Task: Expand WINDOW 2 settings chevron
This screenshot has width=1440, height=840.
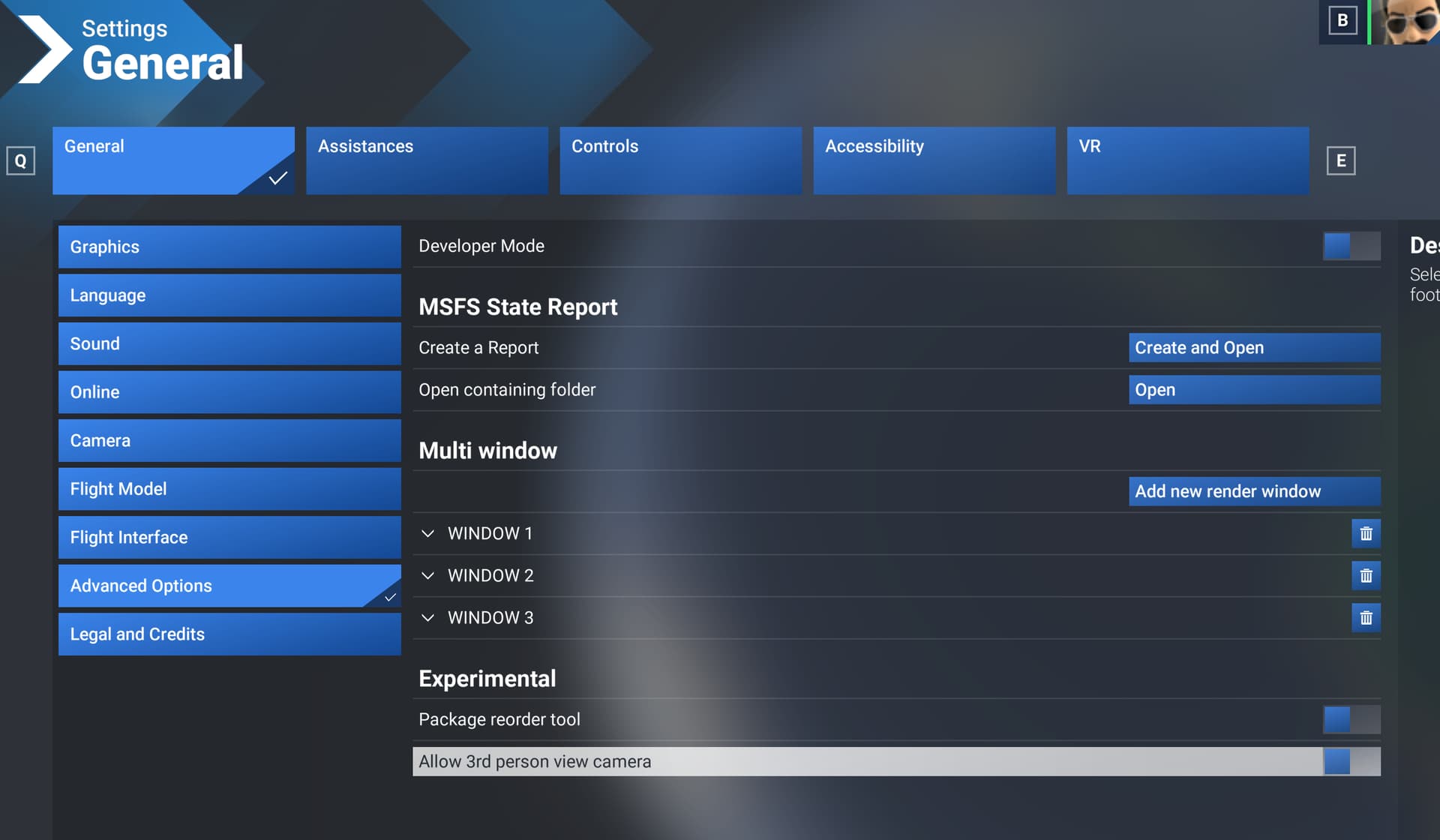Action: coord(427,575)
